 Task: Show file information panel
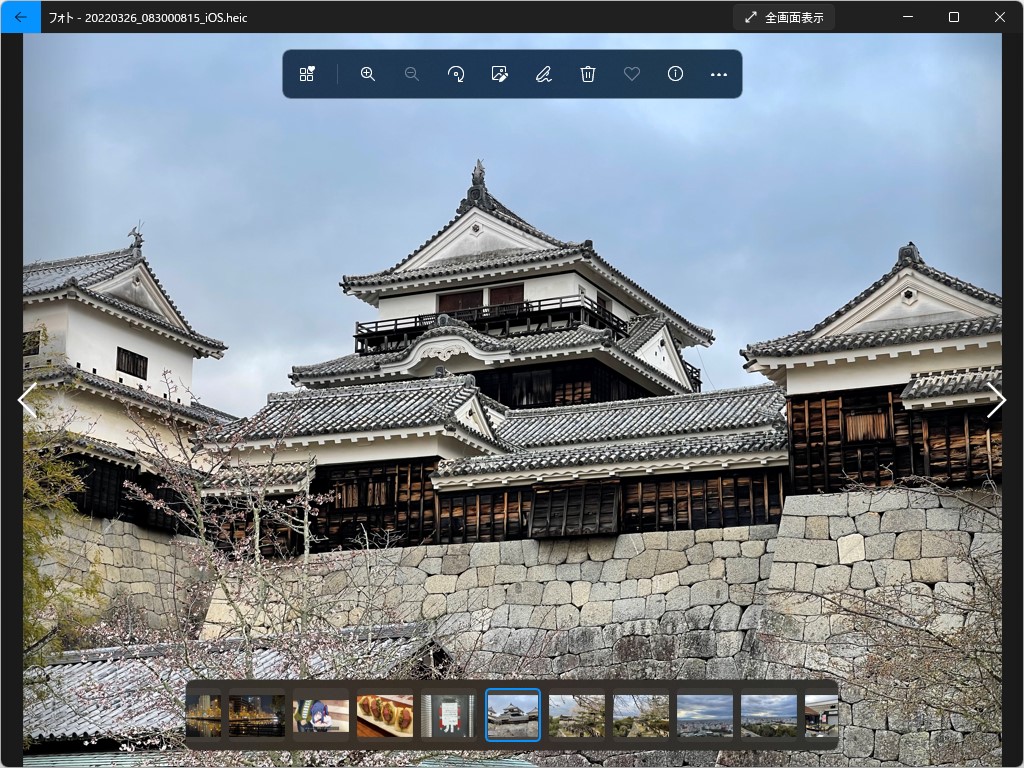click(x=675, y=73)
